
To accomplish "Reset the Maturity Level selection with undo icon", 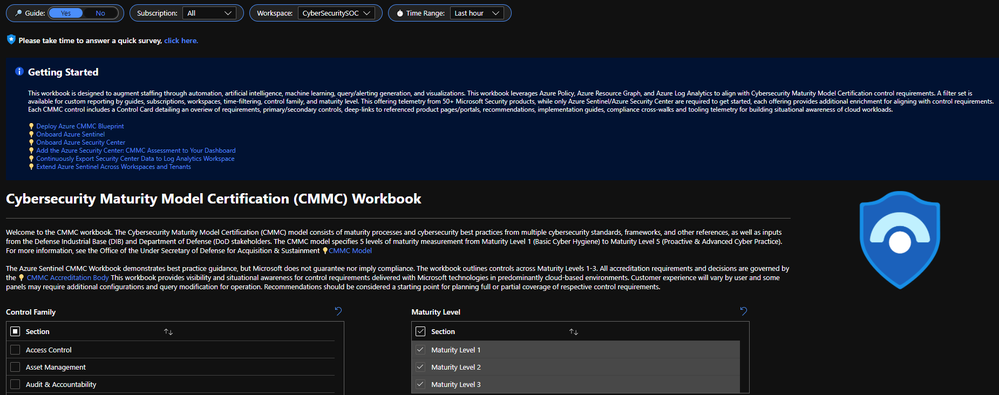I will 744,312.
